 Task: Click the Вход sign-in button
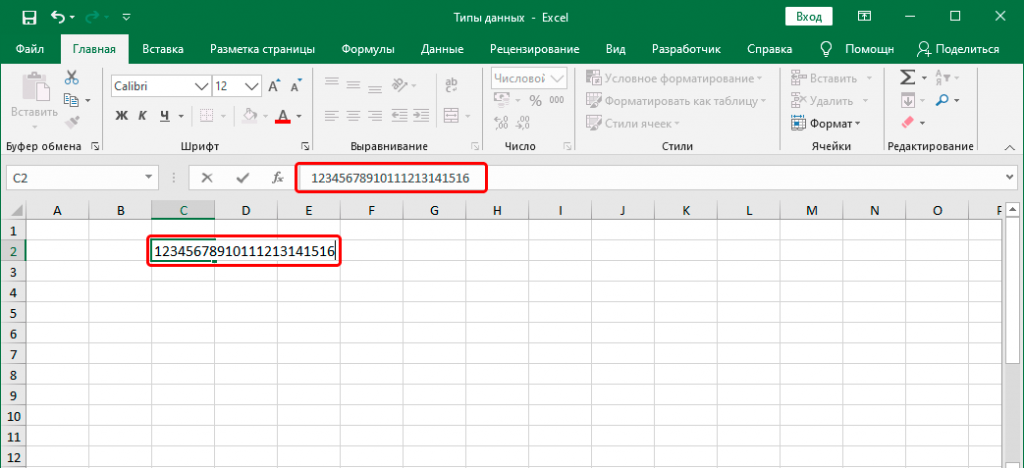coord(810,17)
